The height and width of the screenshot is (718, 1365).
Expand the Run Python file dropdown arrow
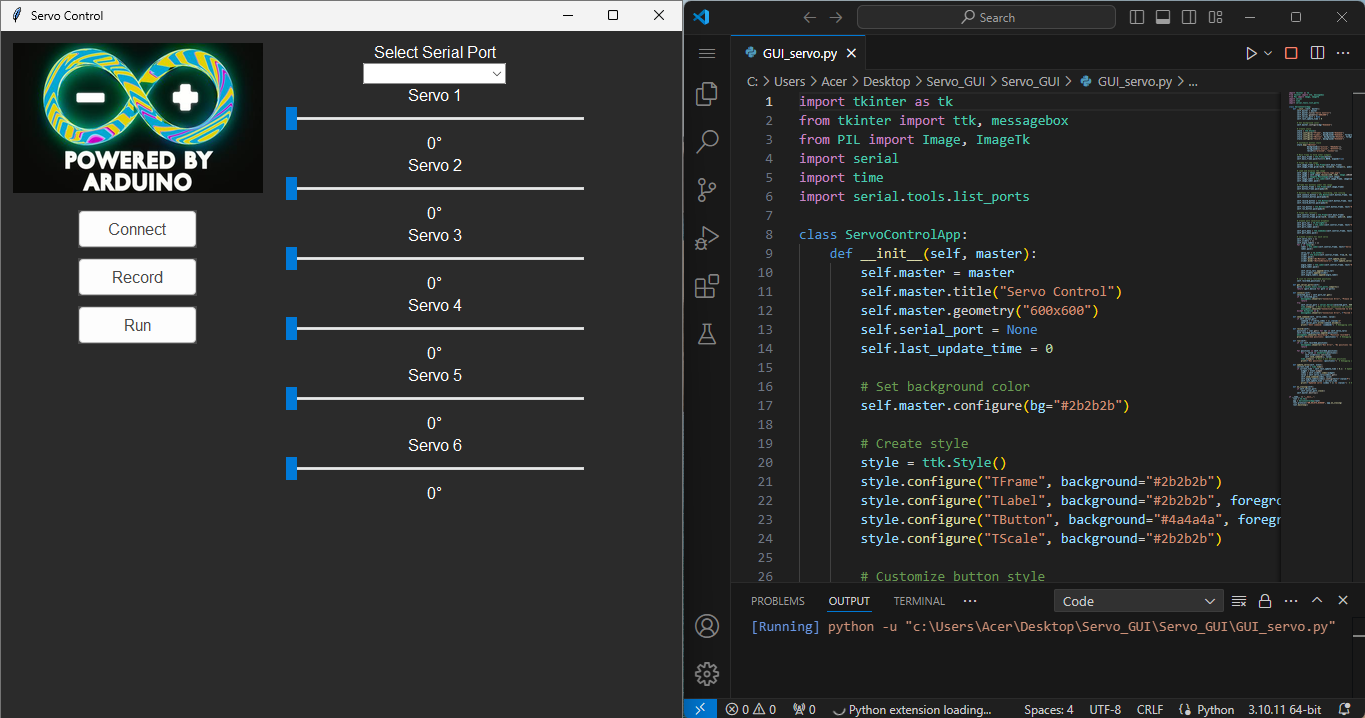(x=1268, y=53)
